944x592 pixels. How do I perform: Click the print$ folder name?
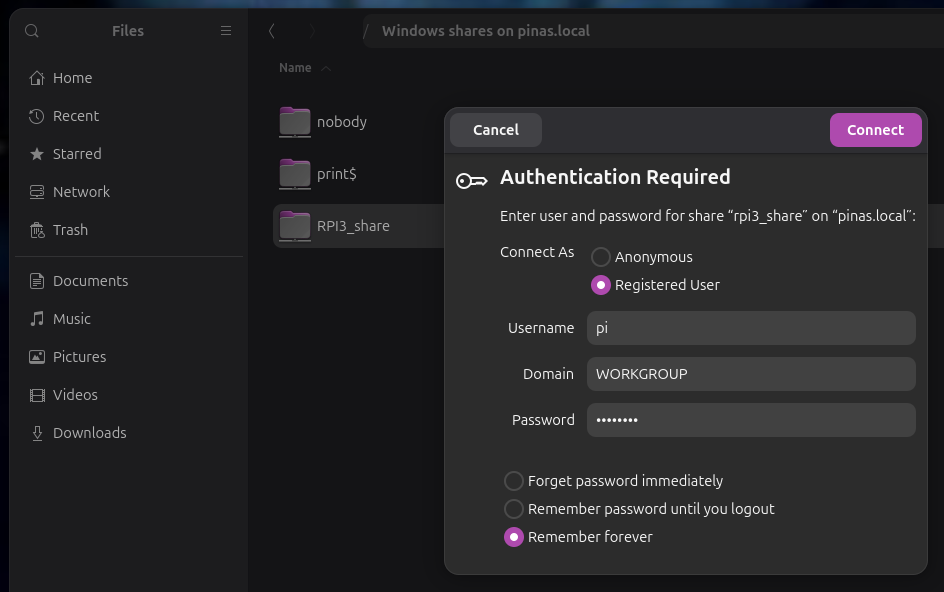pyautogui.click(x=337, y=174)
